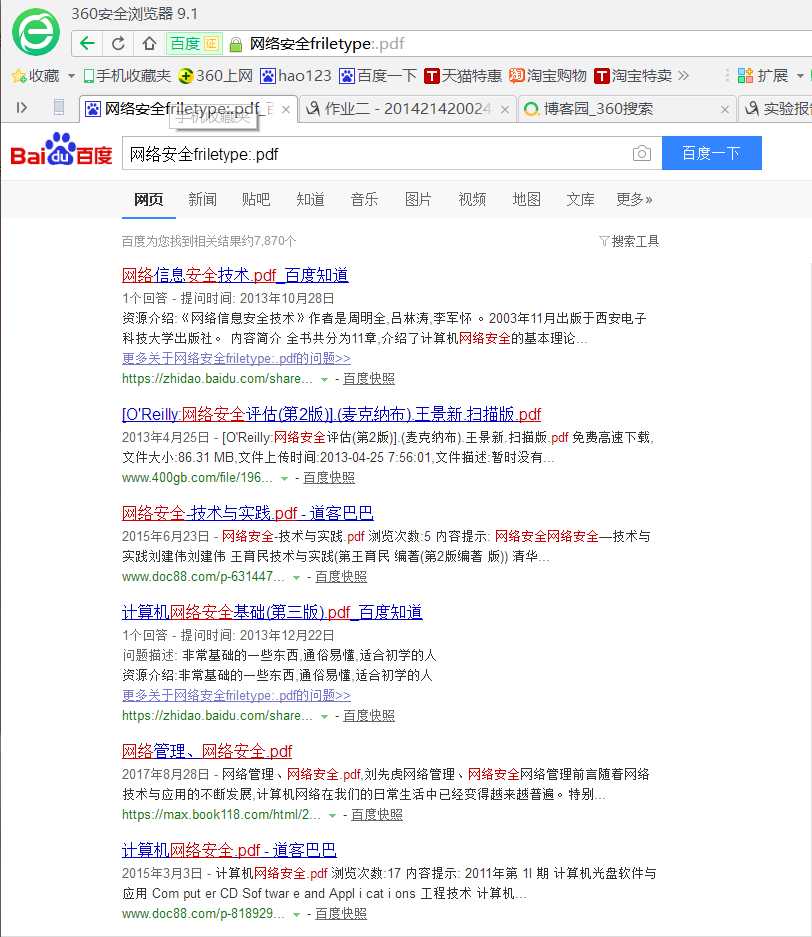This screenshot has width=812, height=937.
Task: Expand arrow next to www.doc88.com/p-631447 URL
Action: [296, 578]
